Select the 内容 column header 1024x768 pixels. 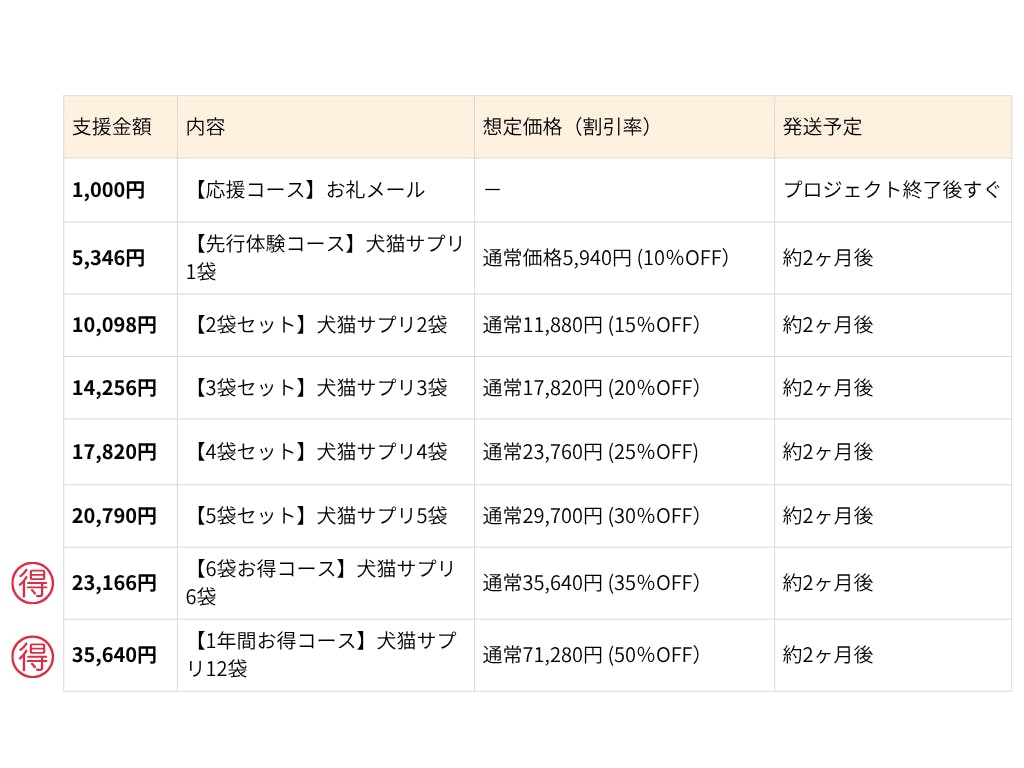click(x=205, y=127)
